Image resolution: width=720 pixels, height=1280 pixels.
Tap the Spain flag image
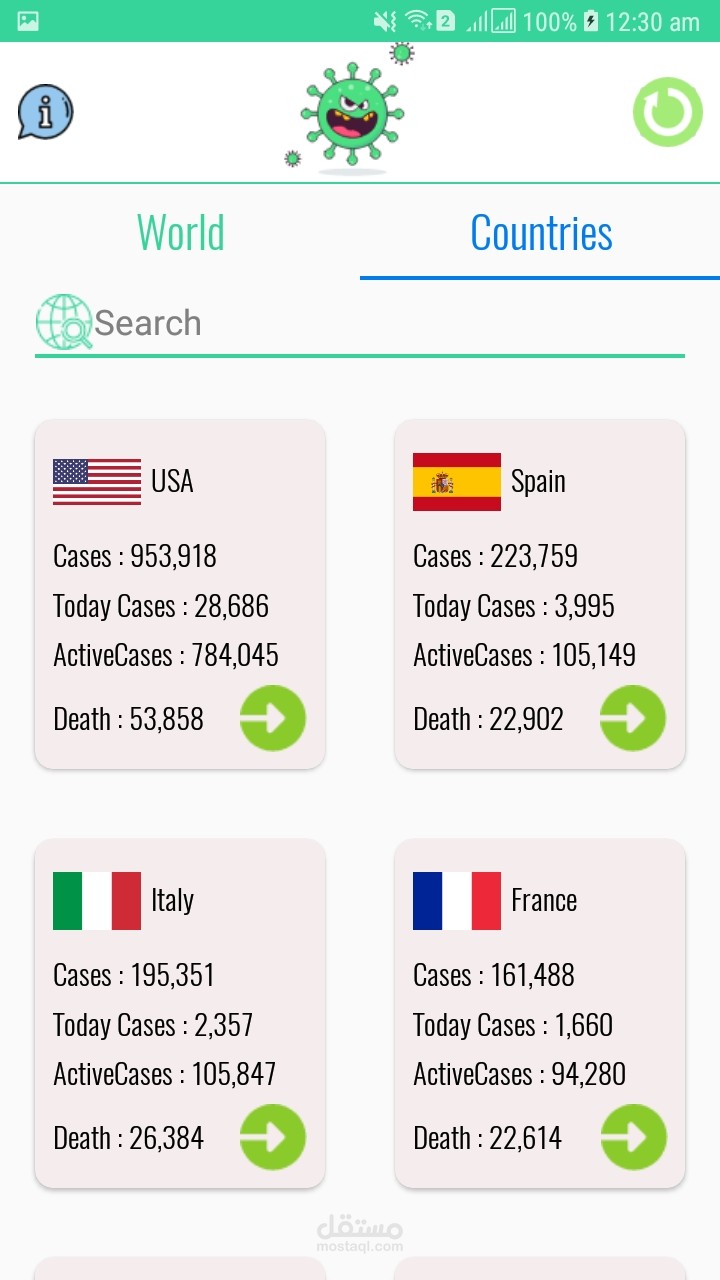point(457,481)
